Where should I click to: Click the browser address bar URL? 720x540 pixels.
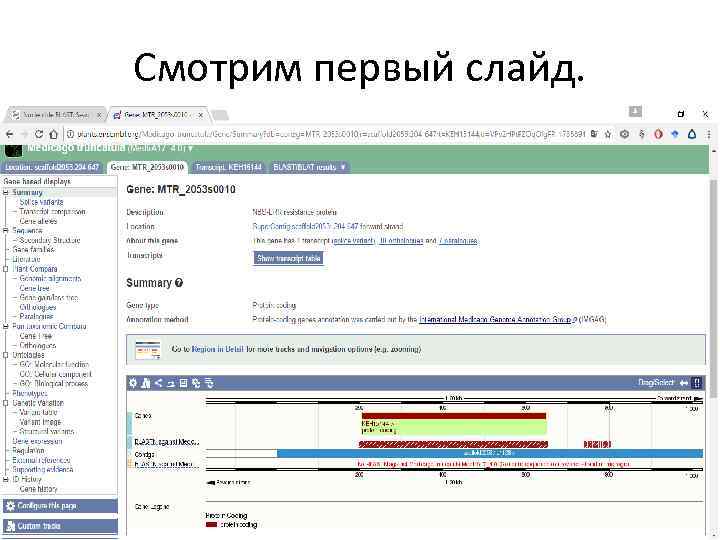coord(331,134)
